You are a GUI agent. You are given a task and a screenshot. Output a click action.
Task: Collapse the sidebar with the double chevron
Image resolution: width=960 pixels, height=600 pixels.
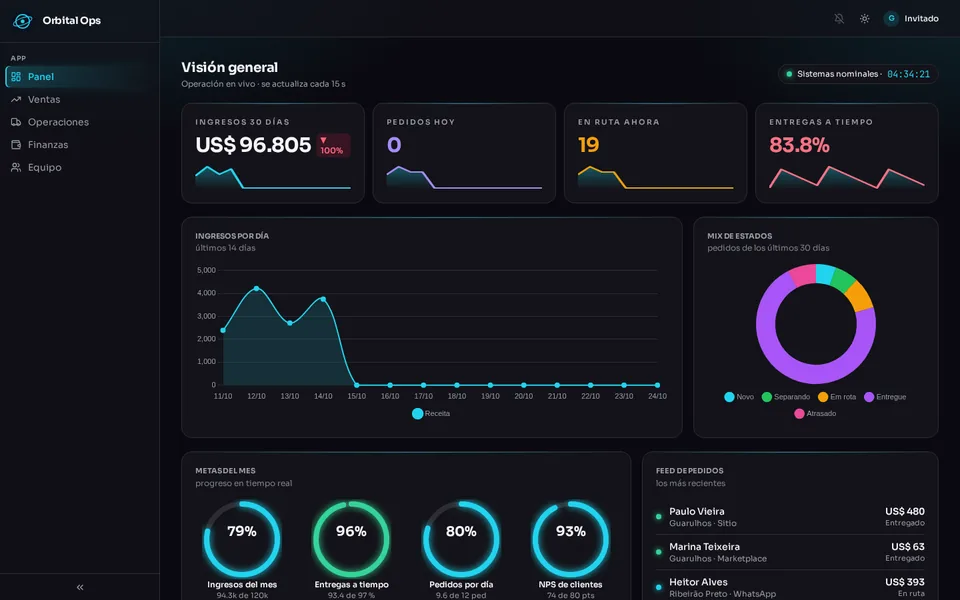point(80,587)
